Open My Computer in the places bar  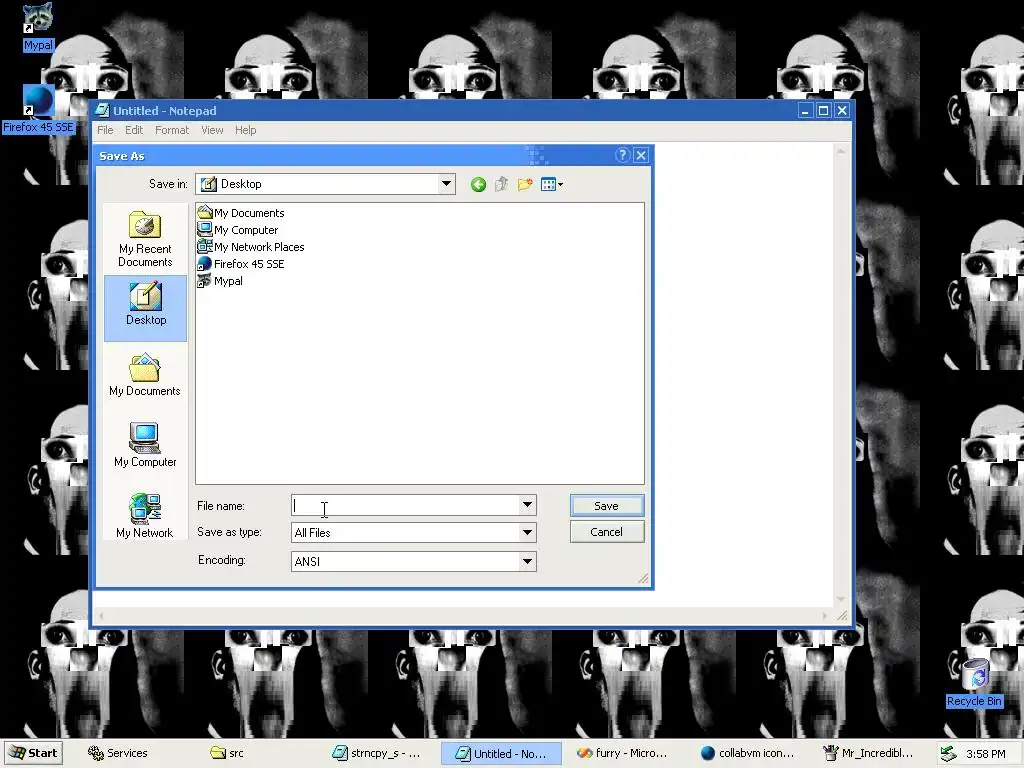tap(145, 445)
